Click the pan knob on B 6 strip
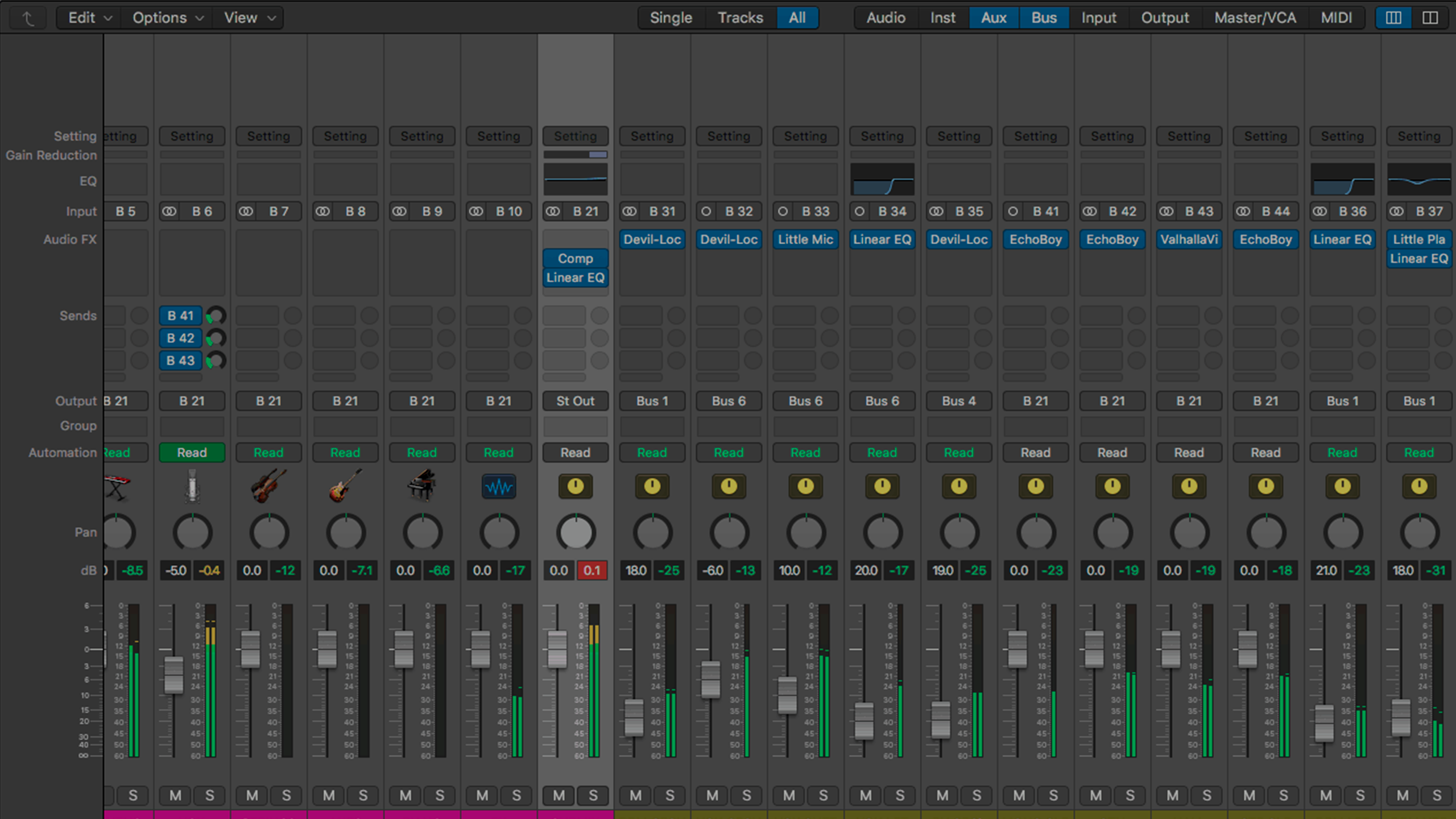The height and width of the screenshot is (819, 1456). pos(192,532)
